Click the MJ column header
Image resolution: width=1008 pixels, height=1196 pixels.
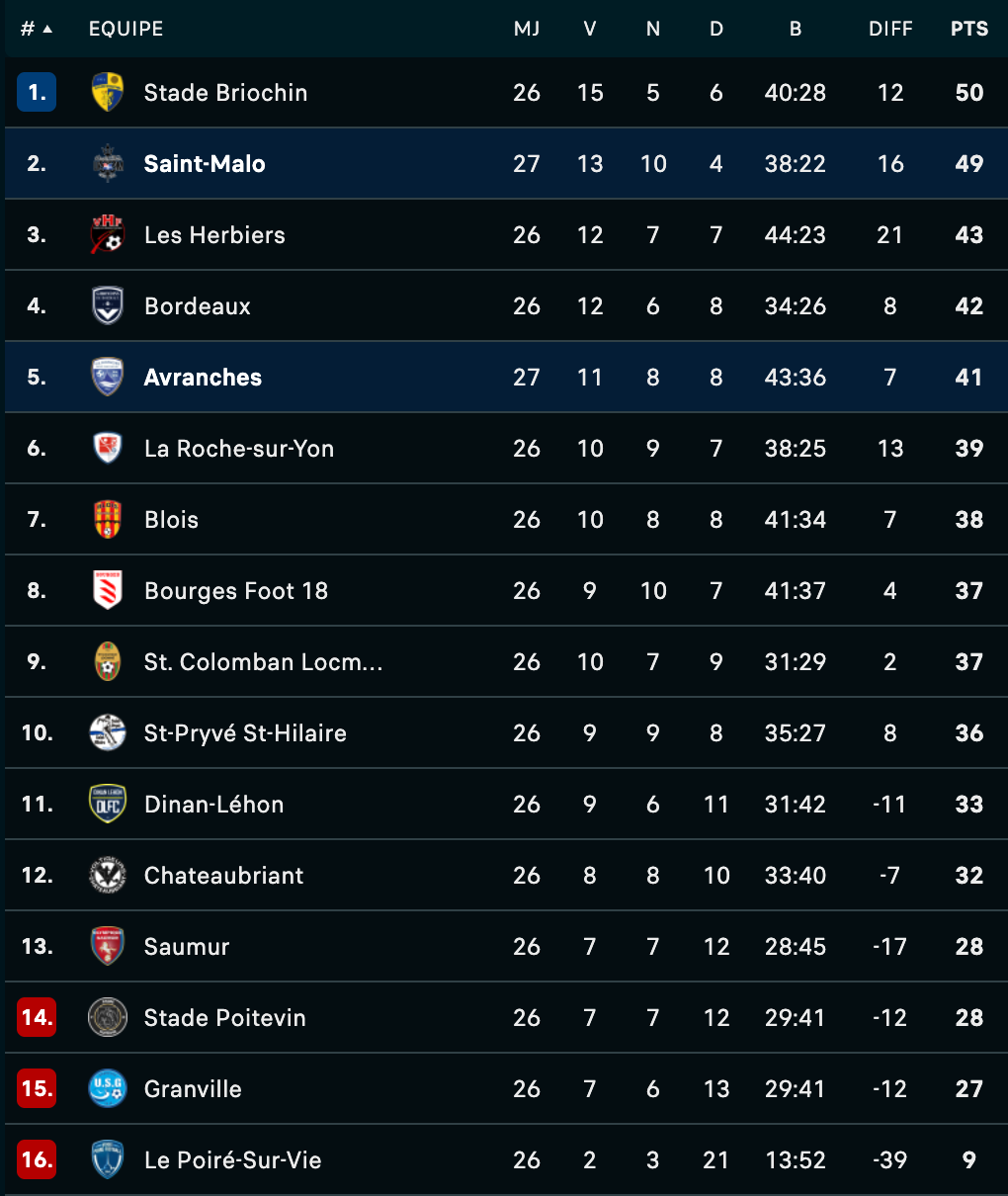pos(527,29)
